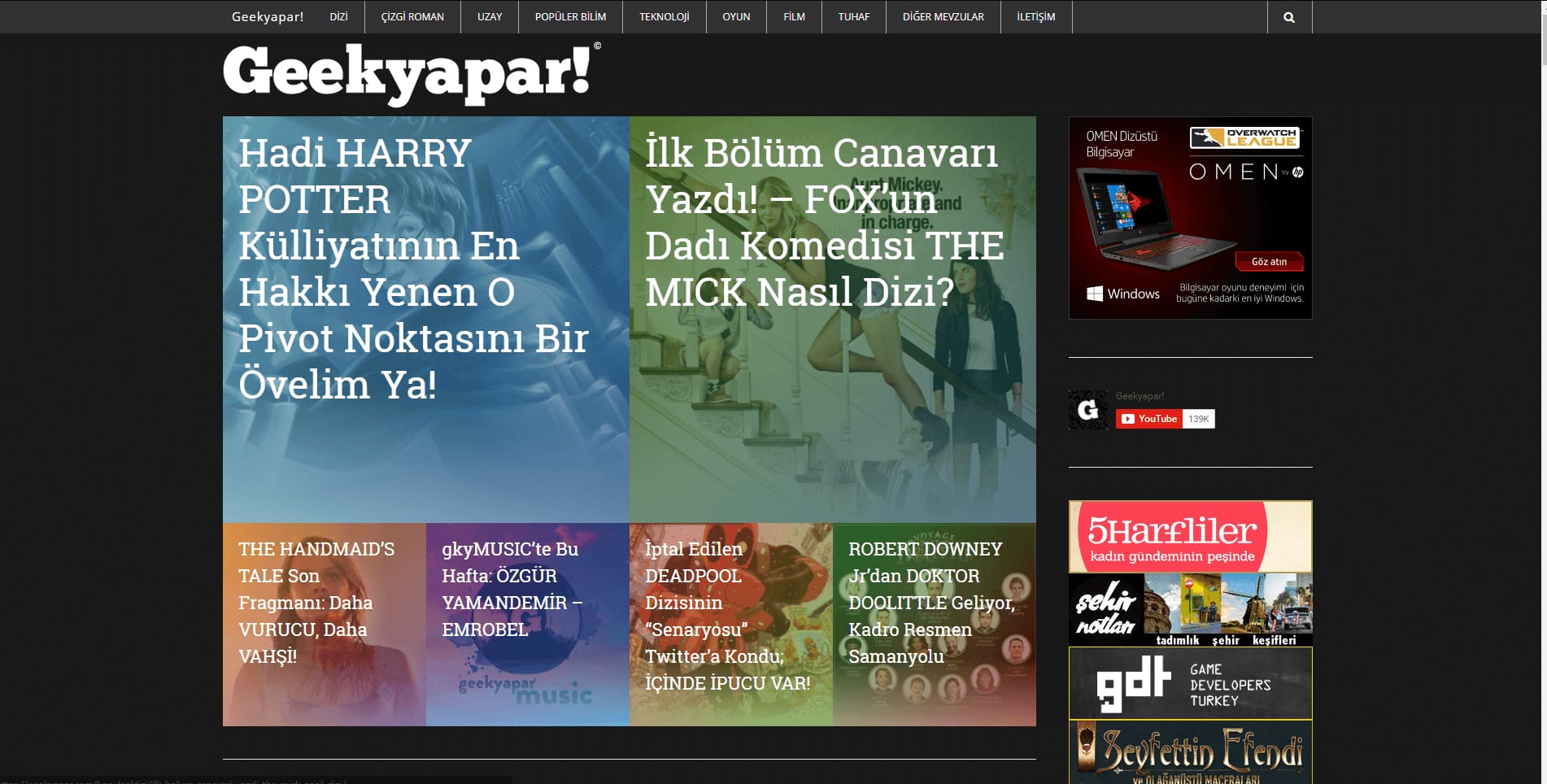Open the şehir notları banner
1547x784 pixels.
tap(1191, 610)
